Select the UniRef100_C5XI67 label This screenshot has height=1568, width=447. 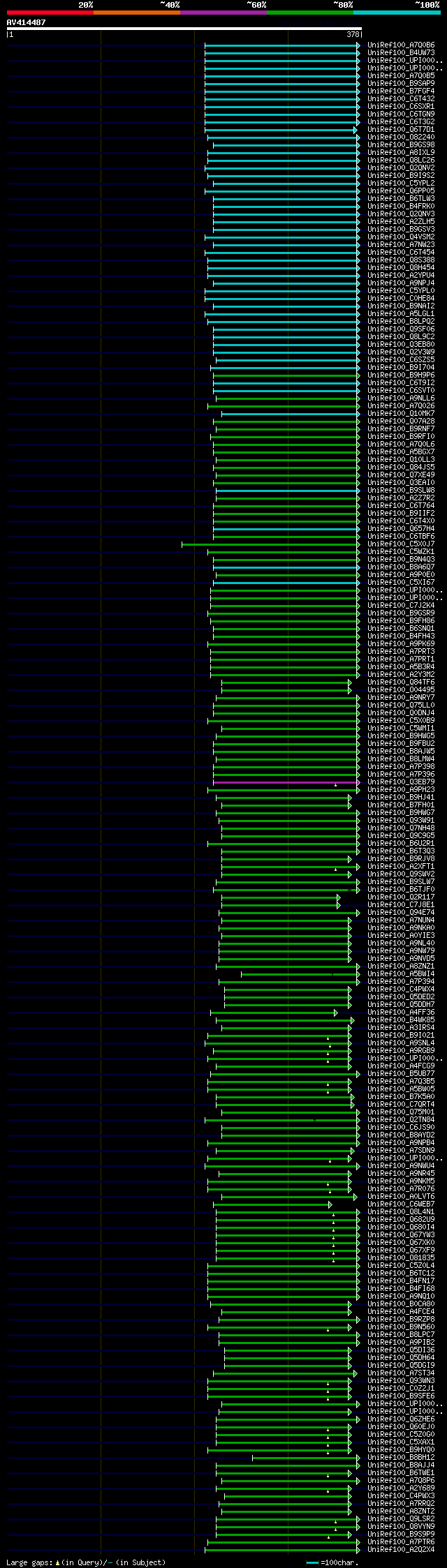pos(401,583)
